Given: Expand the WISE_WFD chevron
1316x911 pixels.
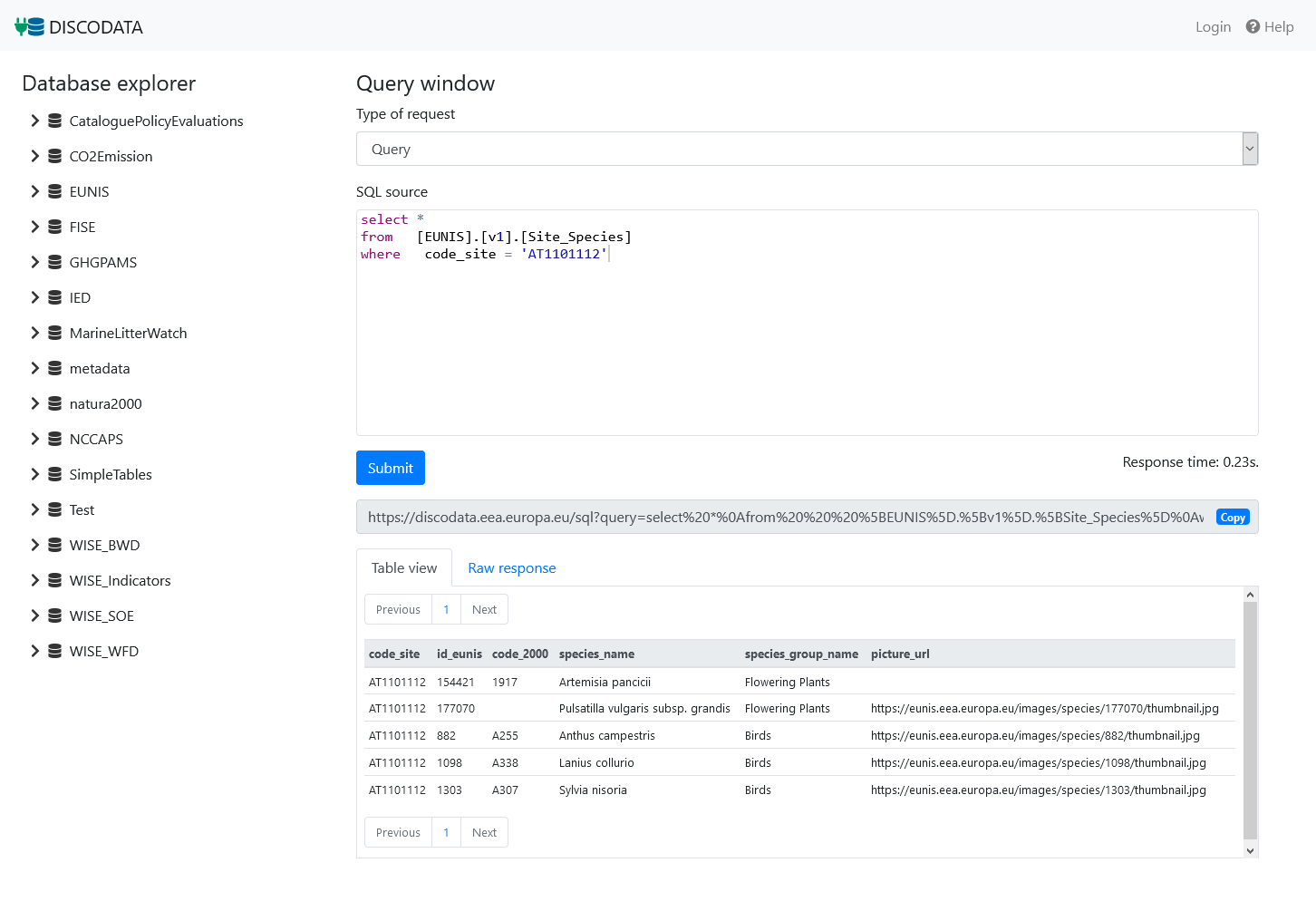Looking at the screenshot, I should pos(34,651).
